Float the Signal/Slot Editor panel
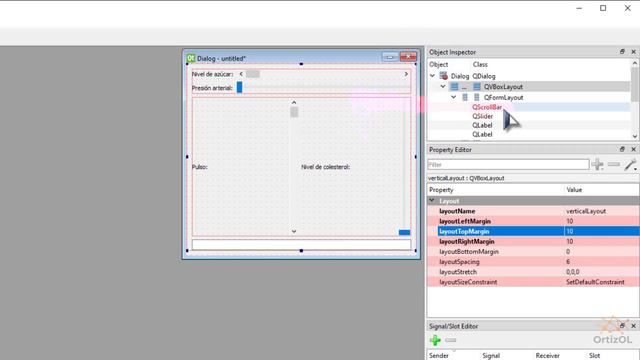This screenshot has height=360, width=640. [x=622, y=326]
